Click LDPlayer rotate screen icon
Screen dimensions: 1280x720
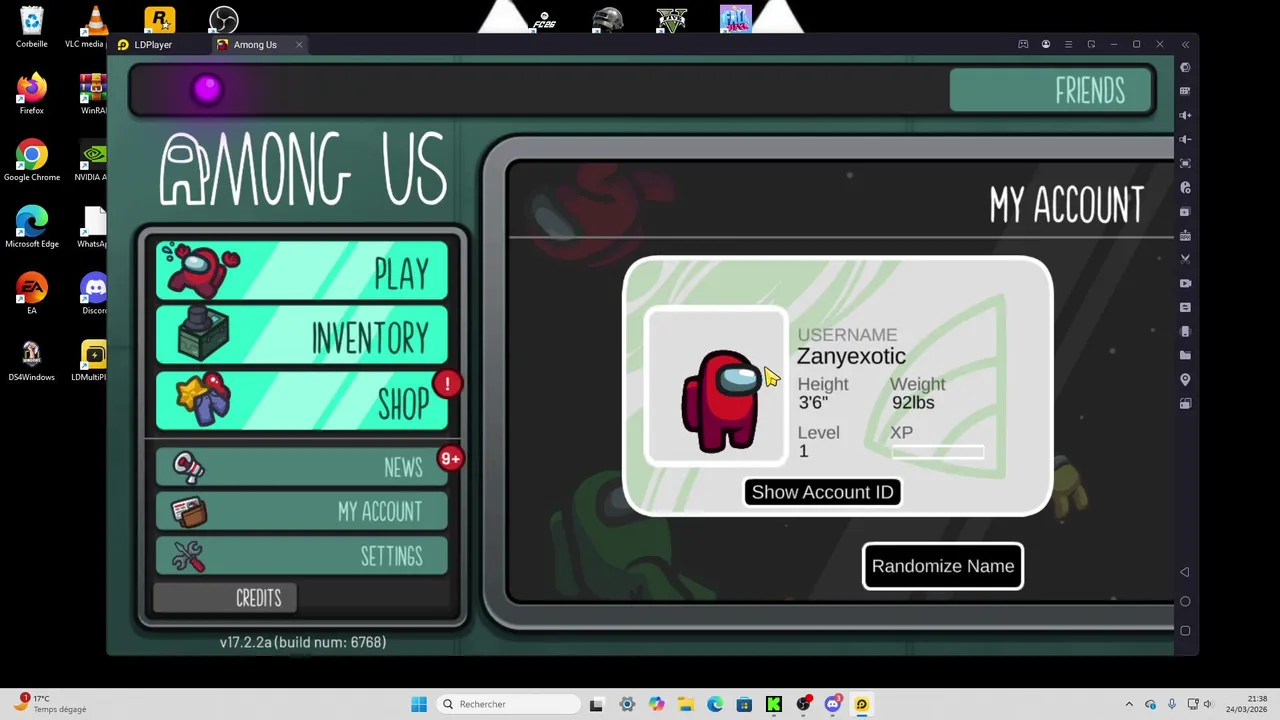pyautogui.click(x=1185, y=404)
